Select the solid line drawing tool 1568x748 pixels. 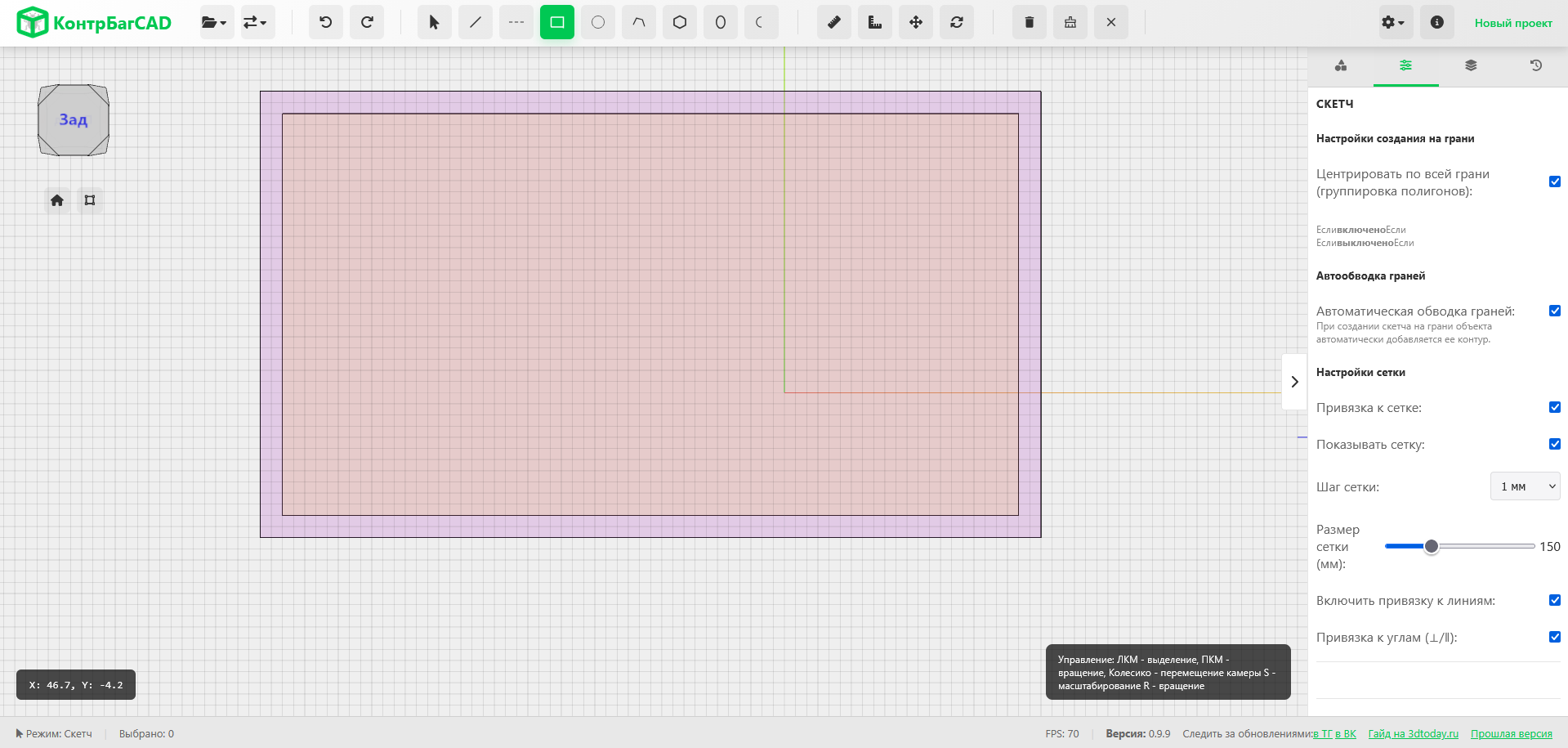(x=476, y=22)
